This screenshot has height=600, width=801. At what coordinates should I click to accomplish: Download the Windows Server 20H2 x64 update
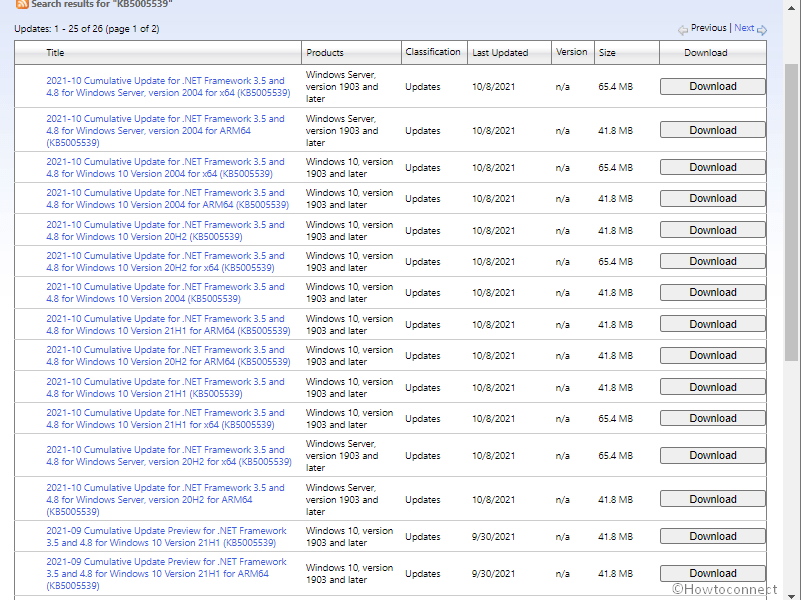tap(712, 455)
